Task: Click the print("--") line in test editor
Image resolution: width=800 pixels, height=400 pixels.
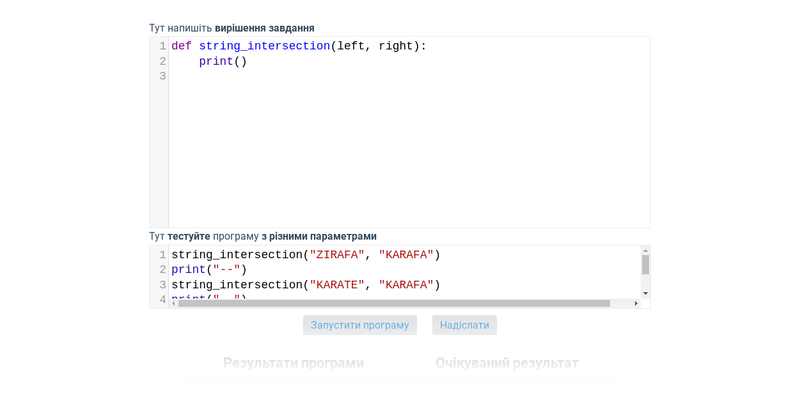Action: [209, 270]
